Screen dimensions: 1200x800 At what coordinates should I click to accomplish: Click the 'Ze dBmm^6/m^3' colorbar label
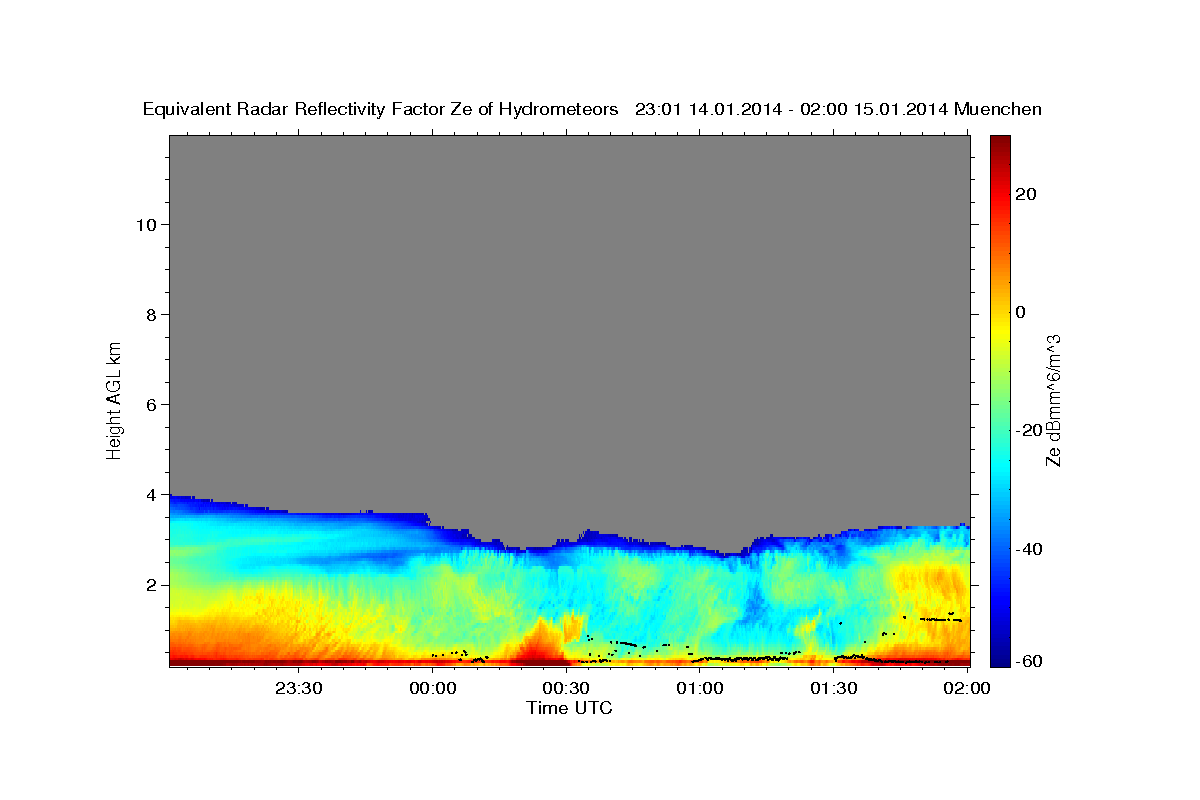pyautogui.click(x=1052, y=399)
